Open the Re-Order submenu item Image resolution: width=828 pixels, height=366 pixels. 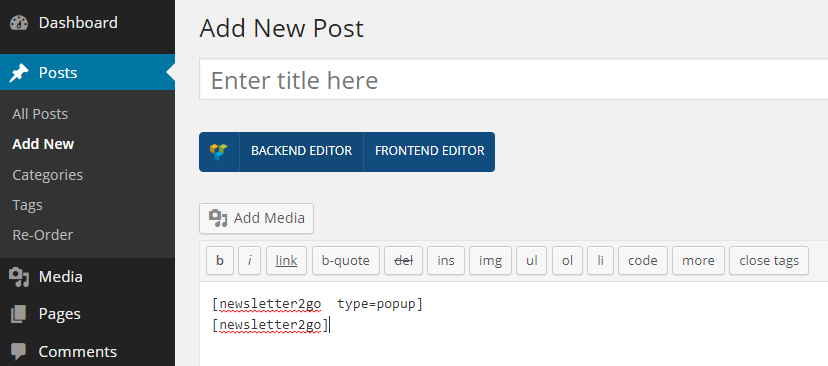point(43,235)
